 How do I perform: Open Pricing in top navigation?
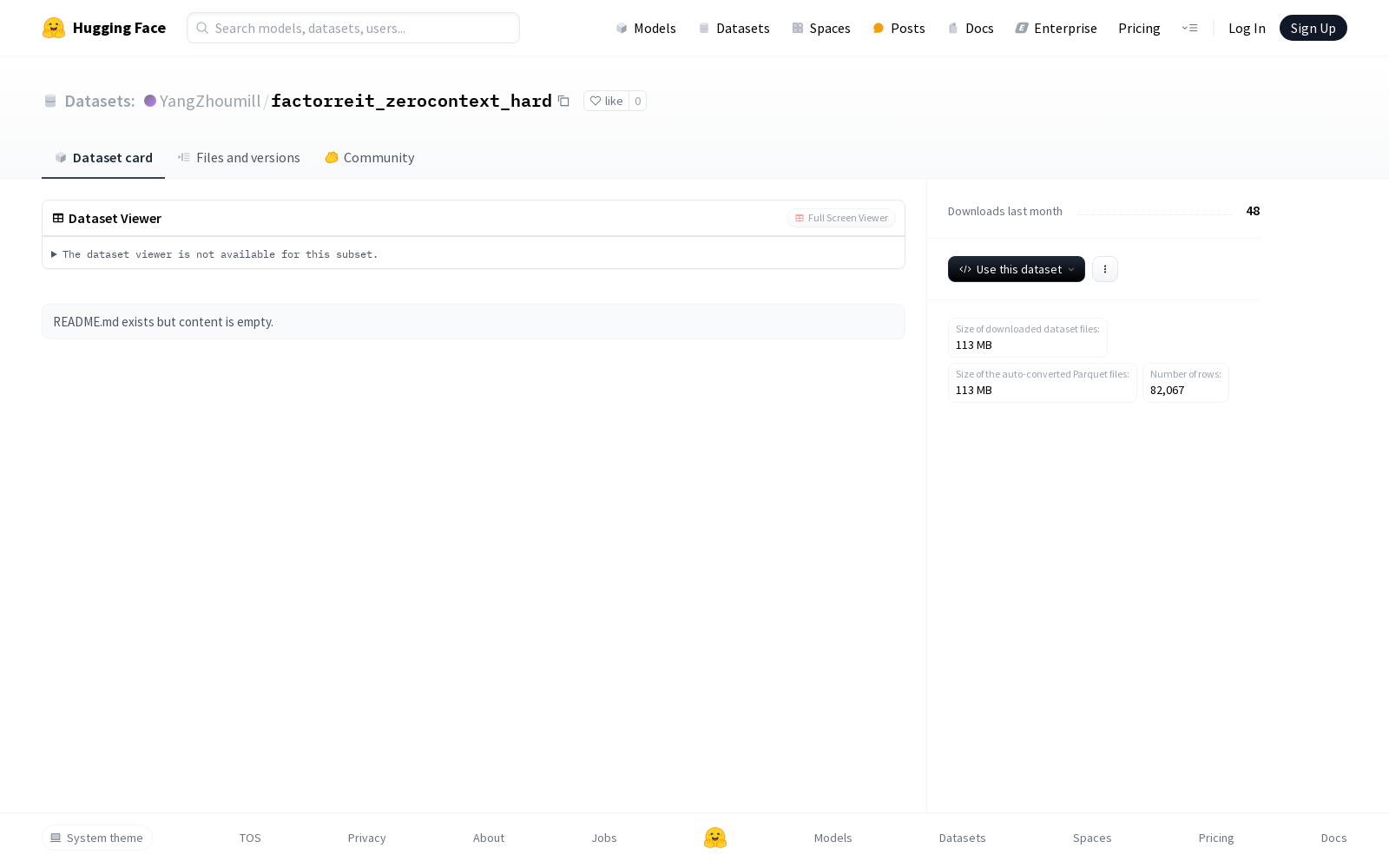point(1139,28)
